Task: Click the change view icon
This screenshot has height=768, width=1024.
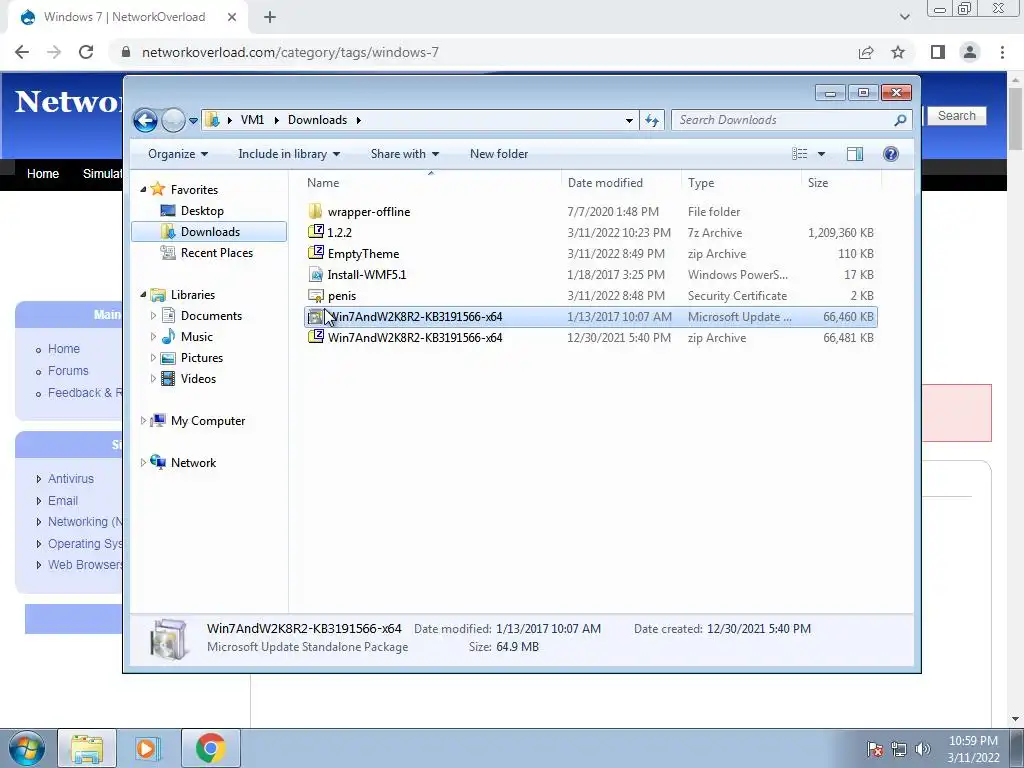Action: pos(799,154)
